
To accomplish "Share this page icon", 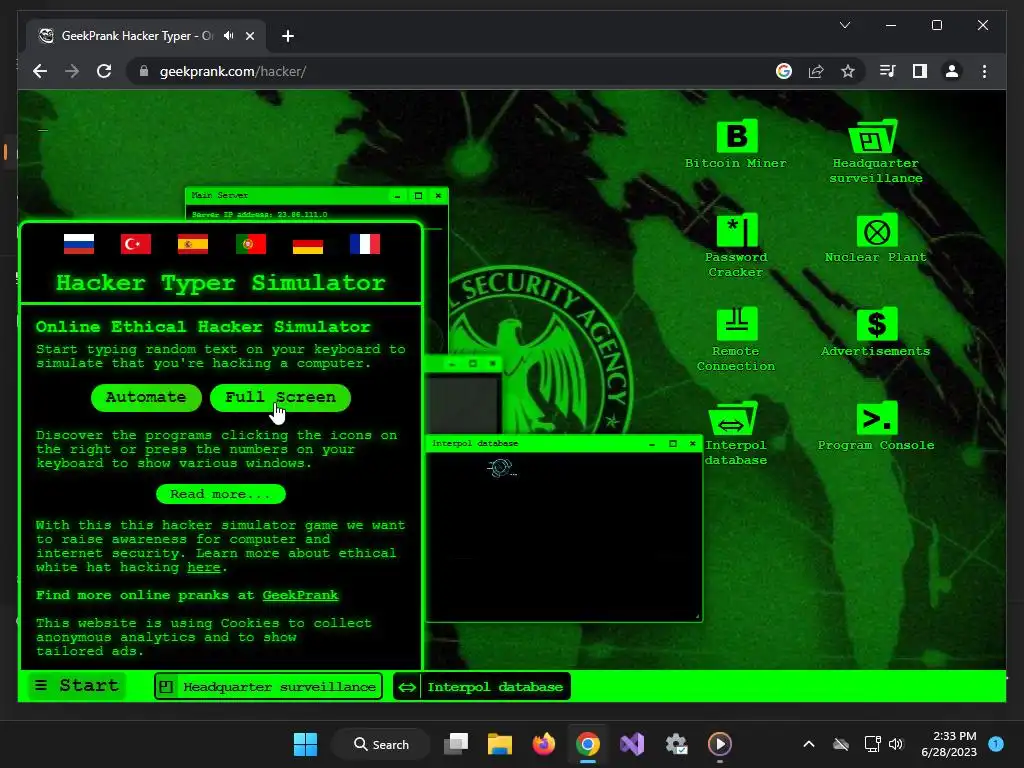I will click(x=816, y=71).
